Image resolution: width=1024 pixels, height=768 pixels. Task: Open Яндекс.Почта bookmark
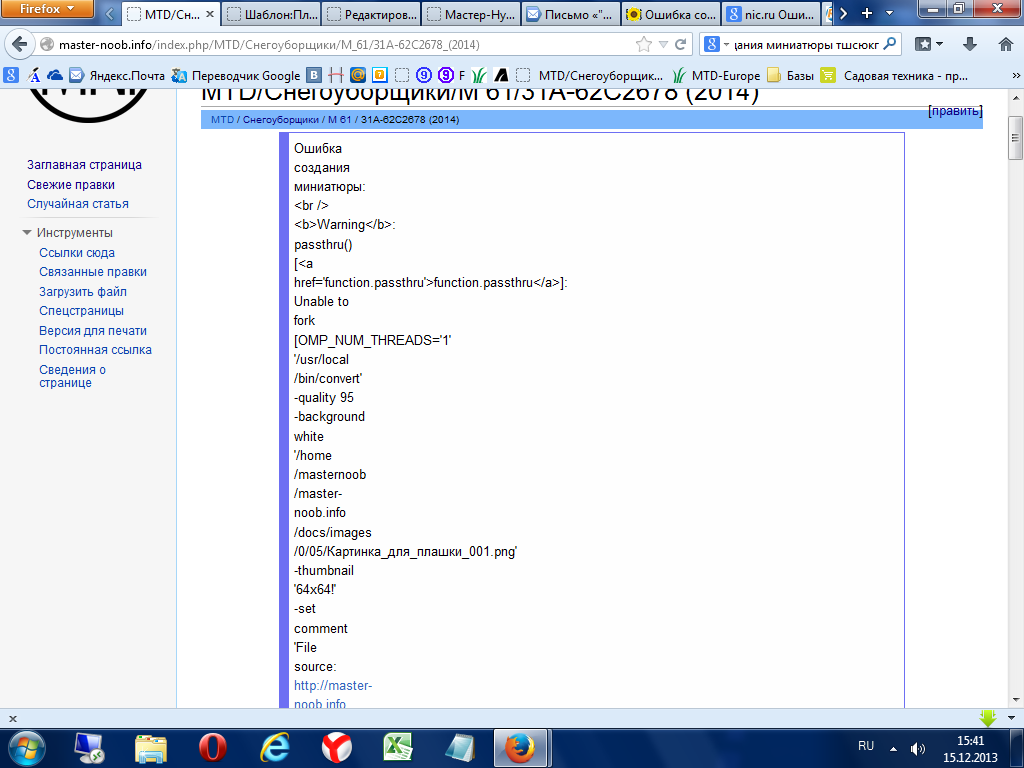pos(117,75)
